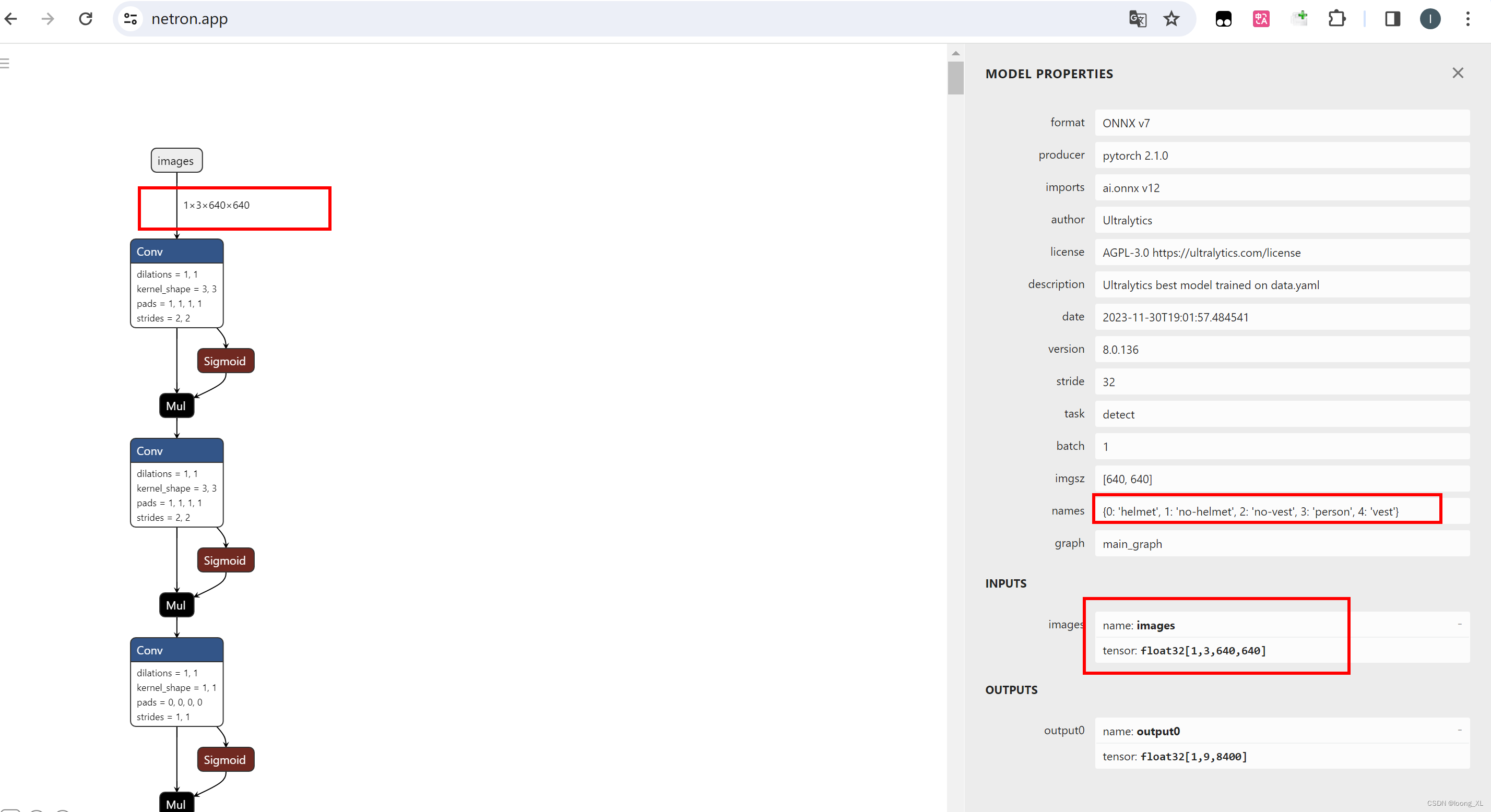
Task: Click the names property value field
Action: (1250, 511)
